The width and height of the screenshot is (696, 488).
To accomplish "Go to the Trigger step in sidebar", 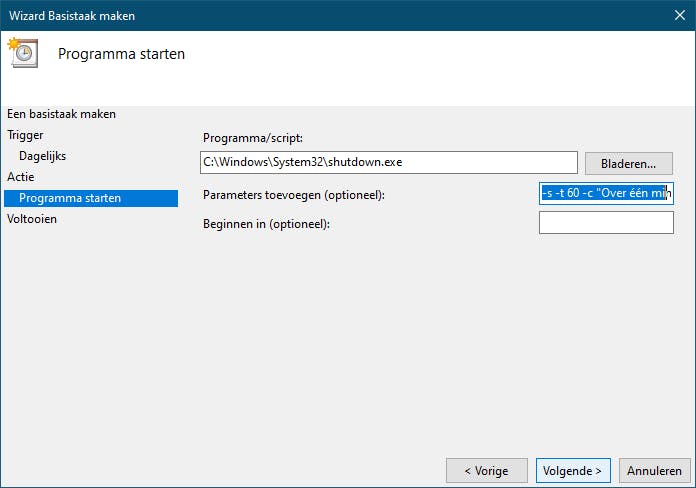I will (25, 135).
